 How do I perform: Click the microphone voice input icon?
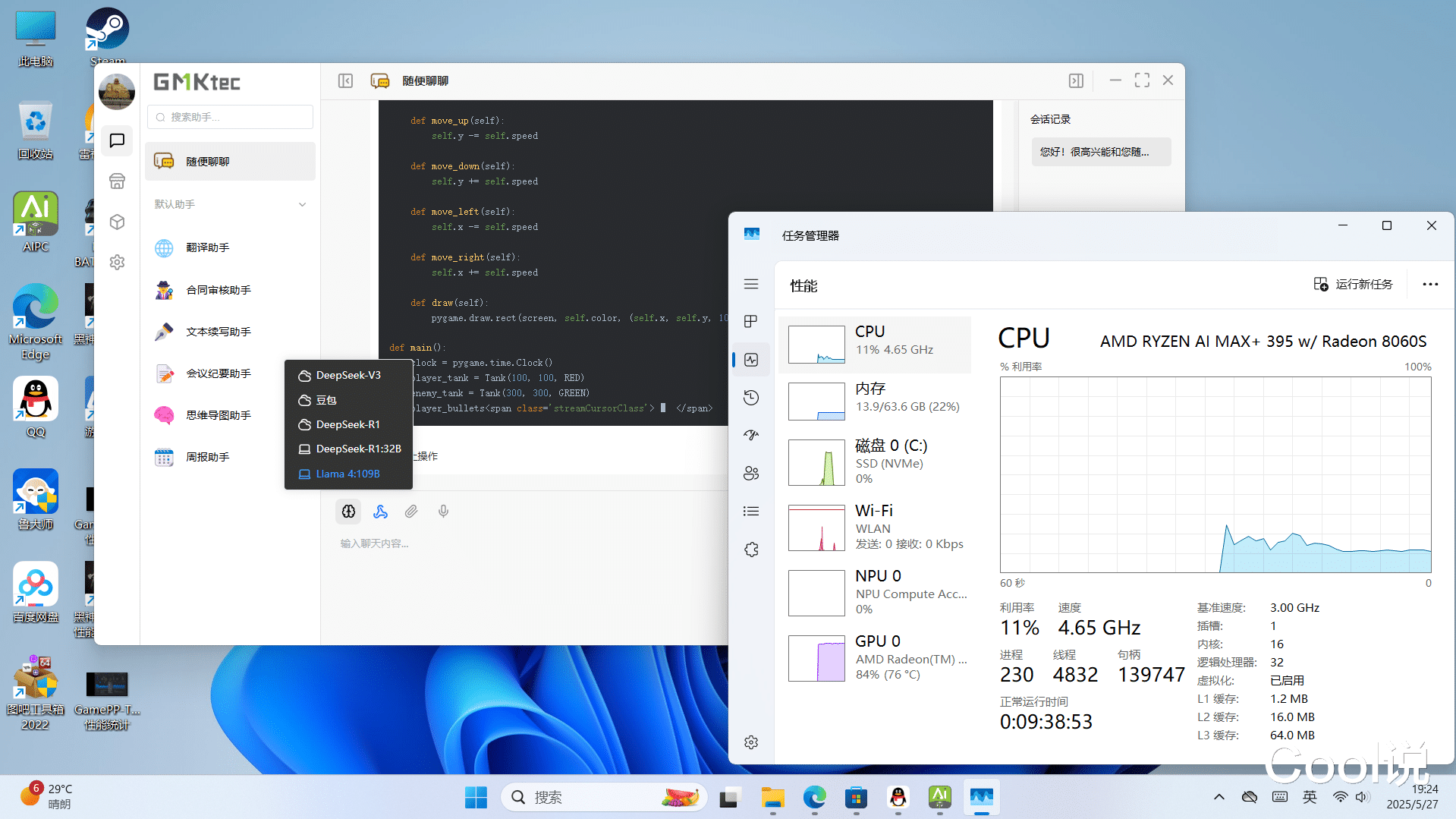tap(443, 512)
